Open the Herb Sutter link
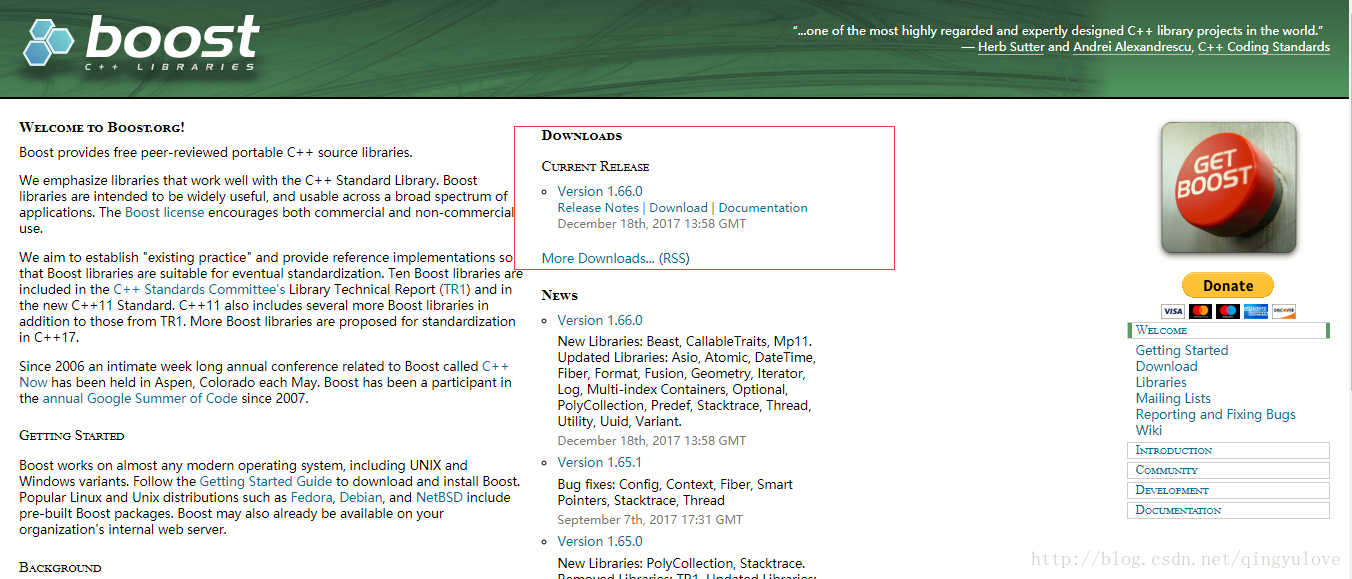 point(1011,47)
